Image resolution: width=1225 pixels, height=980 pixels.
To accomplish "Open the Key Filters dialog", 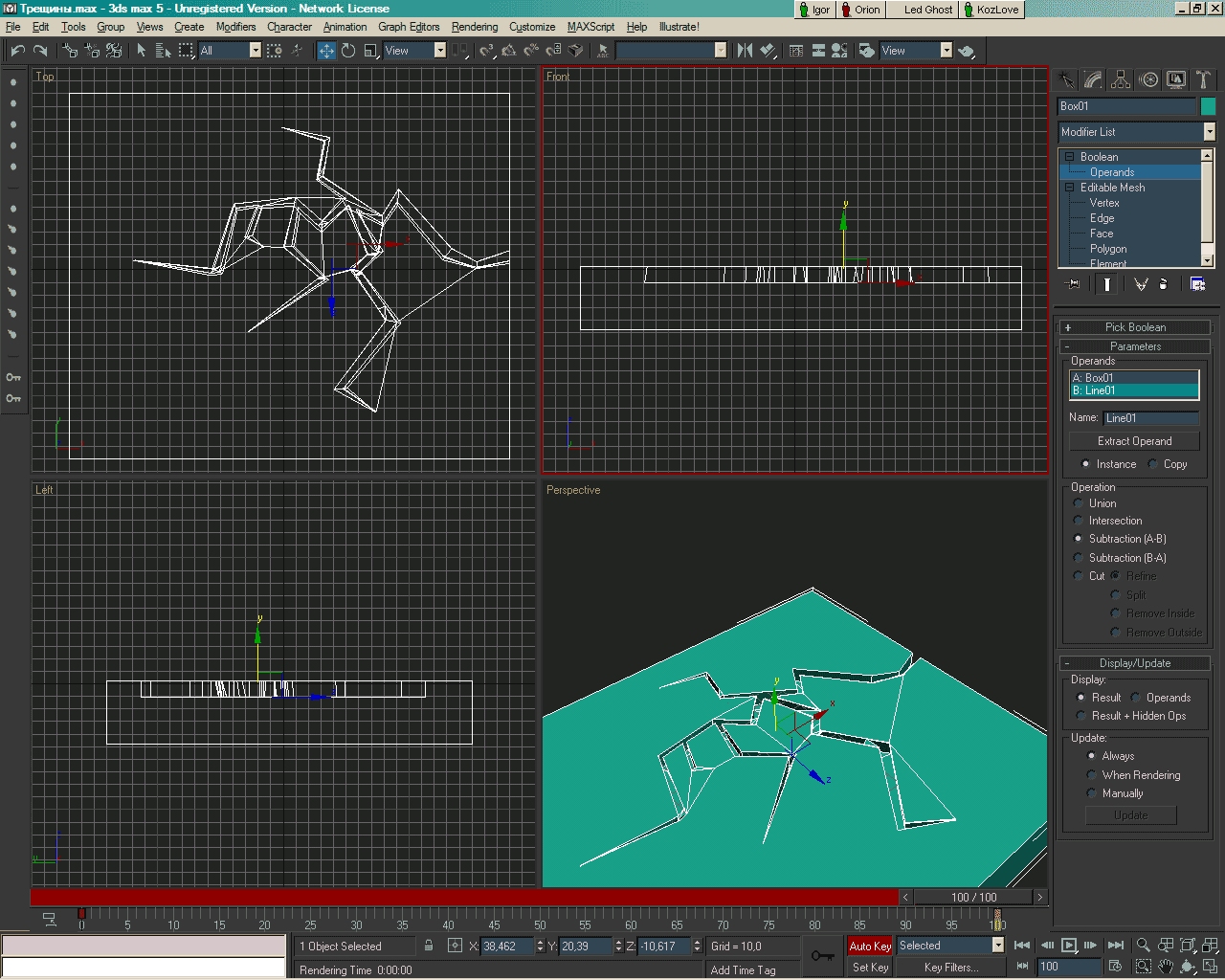I will [950, 967].
